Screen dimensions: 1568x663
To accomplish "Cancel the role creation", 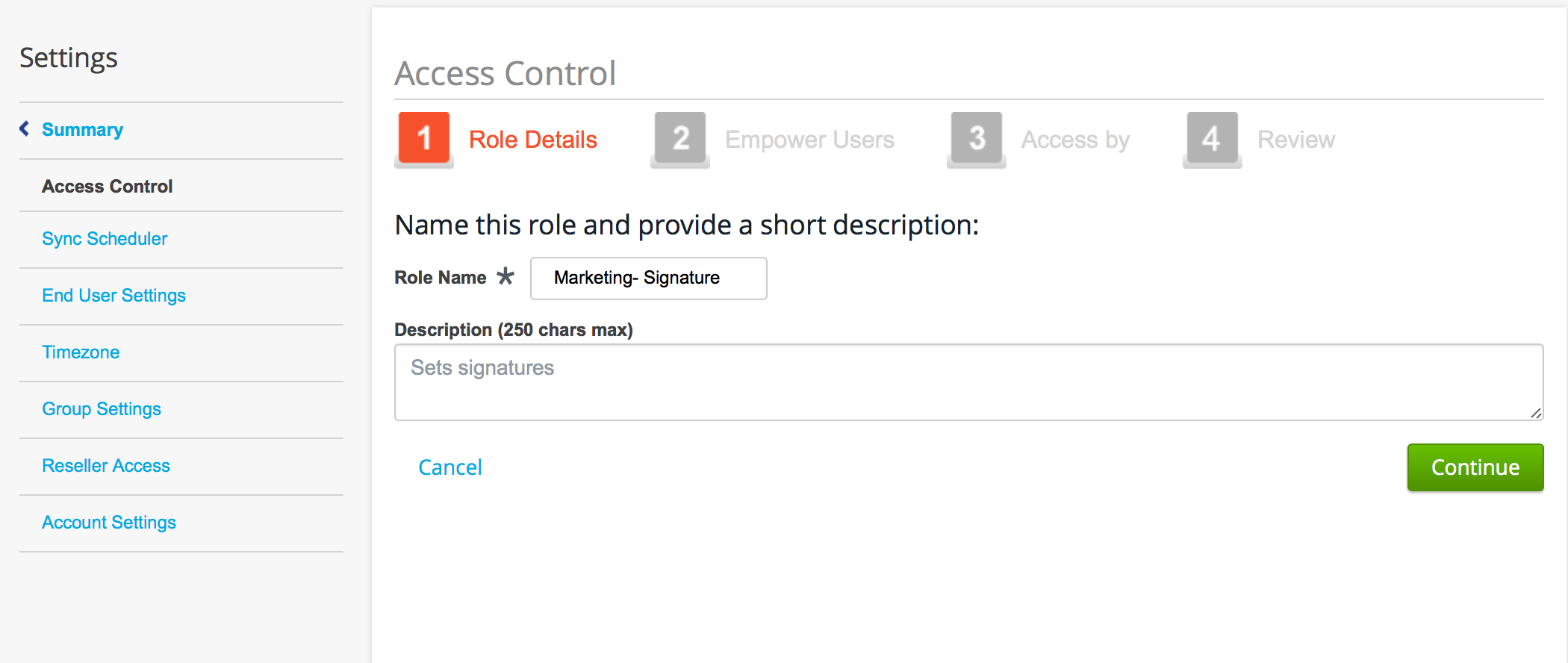I will point(449,467).
